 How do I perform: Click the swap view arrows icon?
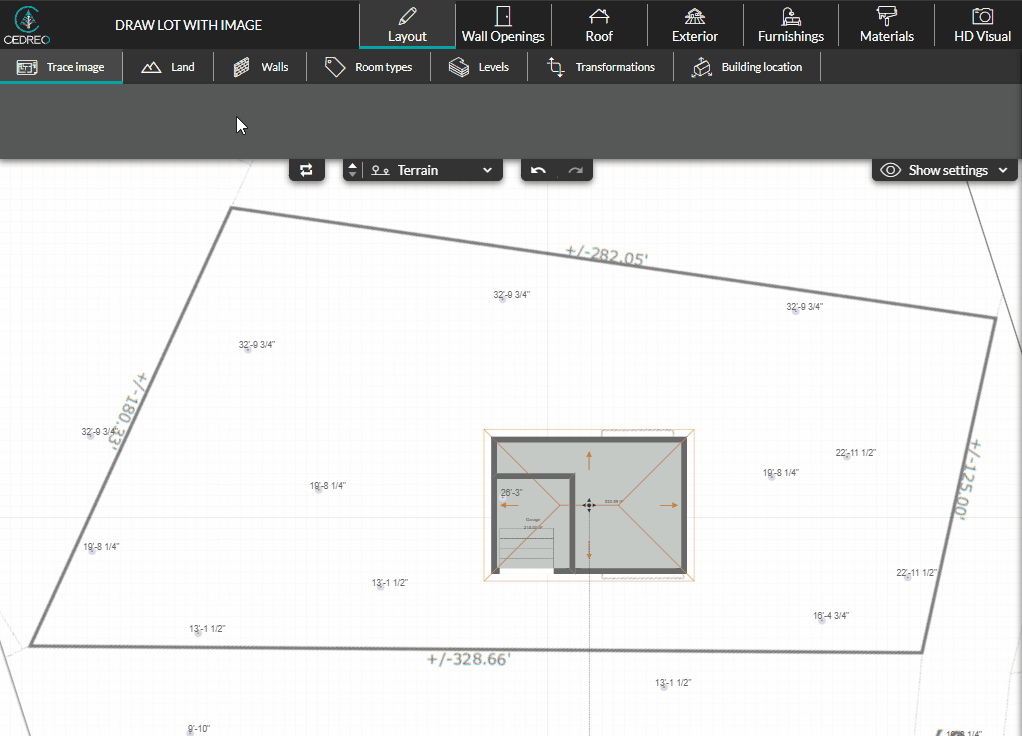(307, 170)
